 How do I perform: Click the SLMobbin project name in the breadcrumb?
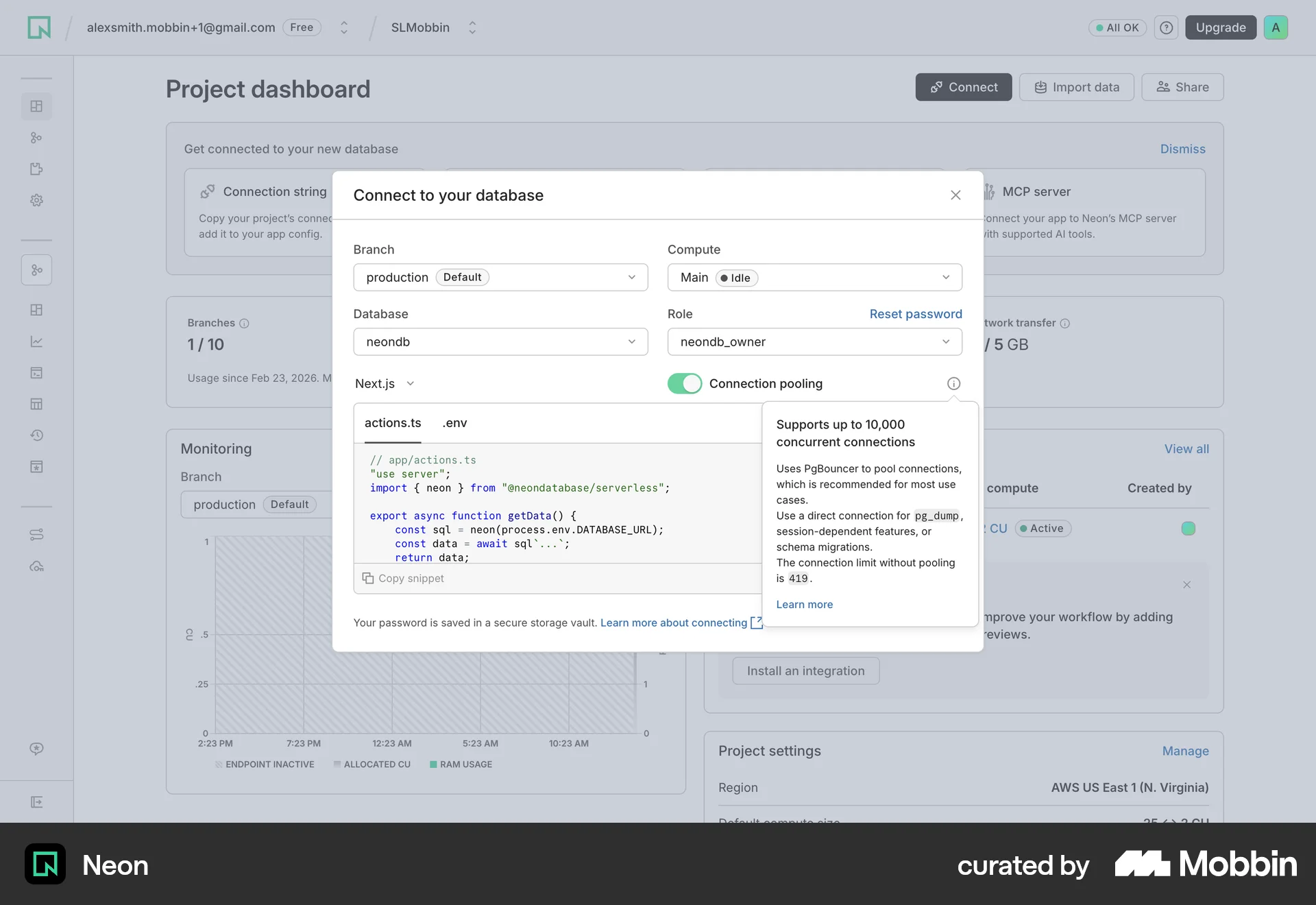(x=420, y=27)
